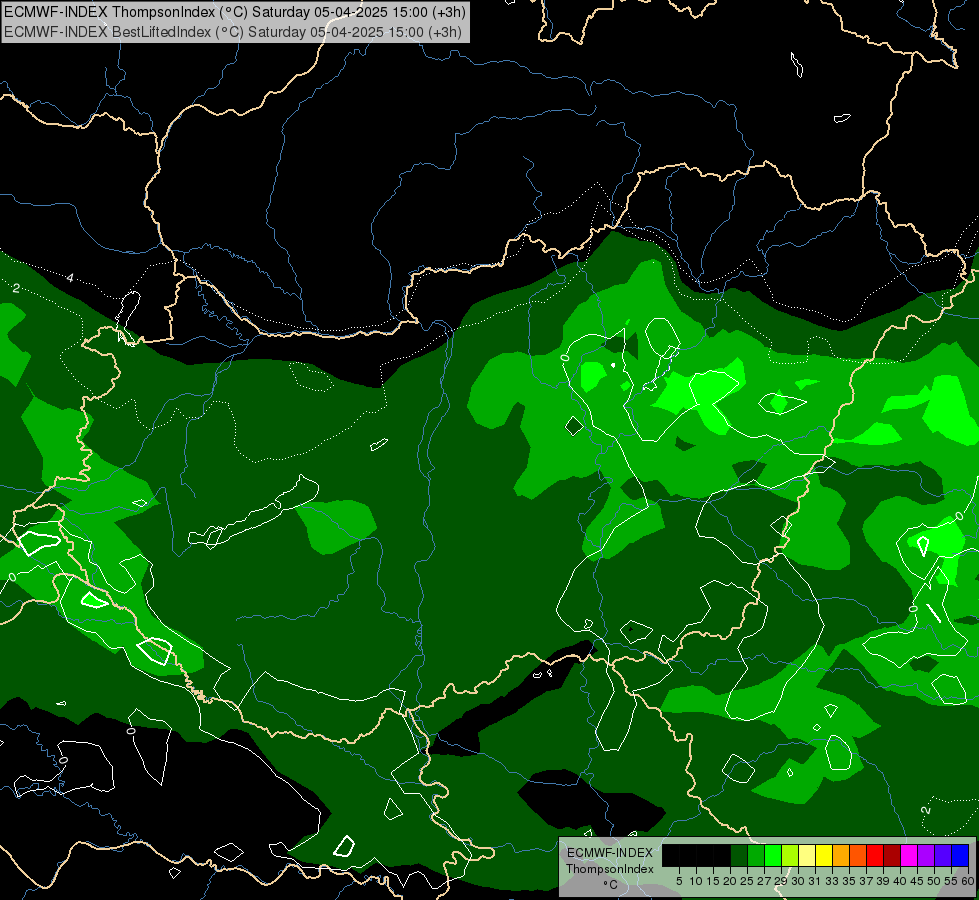Select the dark green 20–25 legend swatch
Image resolution: width=979 pixels, height=900 pixels.
click(x=739, y=855)
